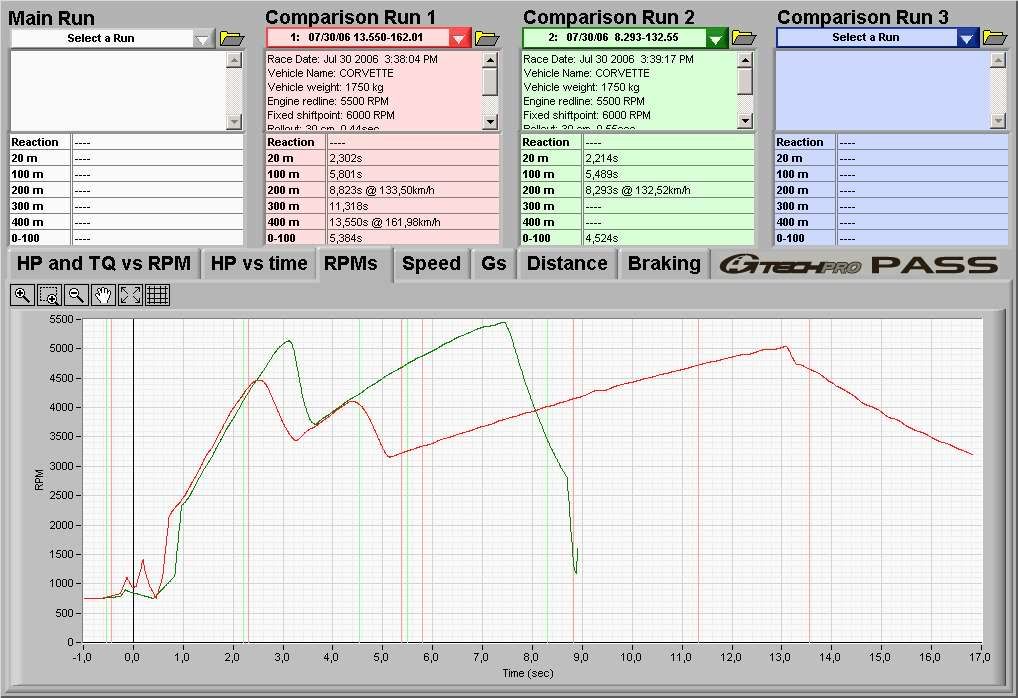The image size is (1018, 698).
Task: Activate the hand pan tool
Action: [x=102, y=295]
